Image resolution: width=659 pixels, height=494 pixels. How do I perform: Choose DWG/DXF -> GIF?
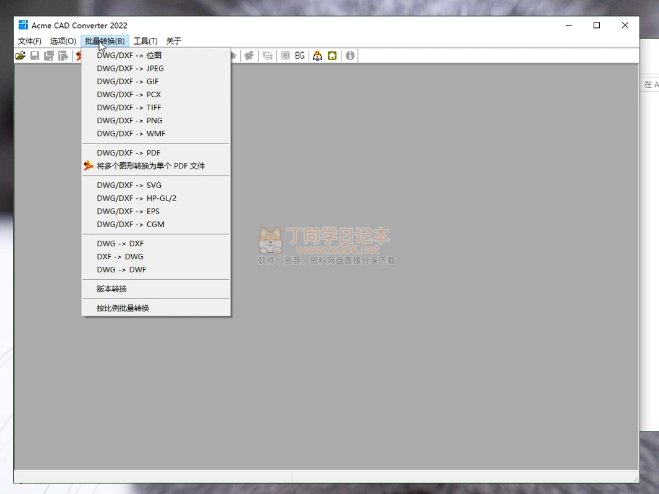click(x=156, y=81)
